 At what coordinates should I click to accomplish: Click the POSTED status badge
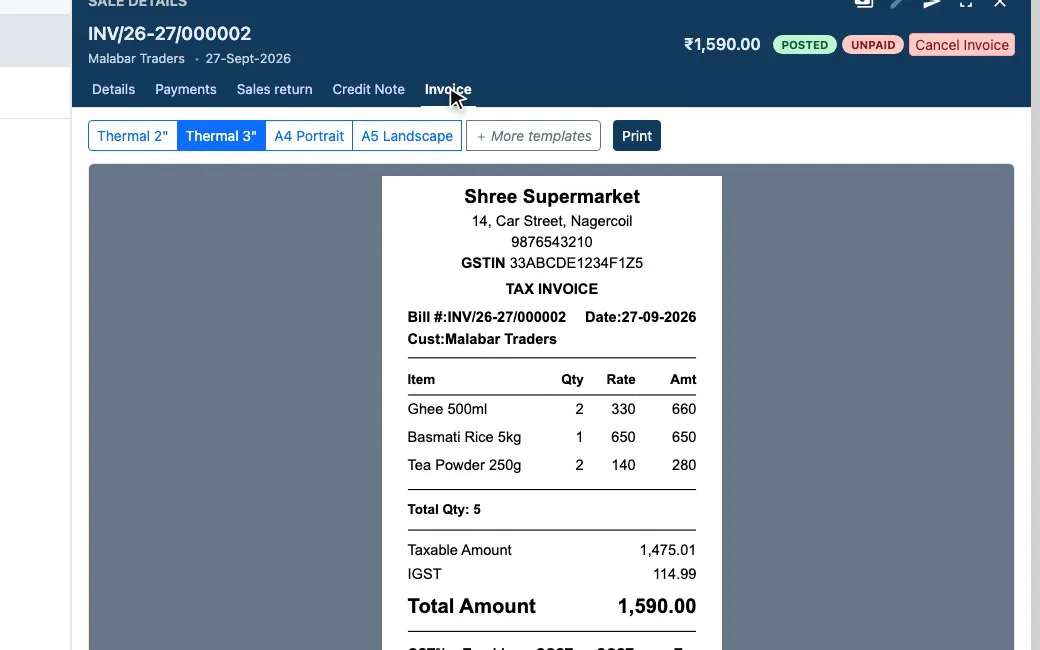805,45
